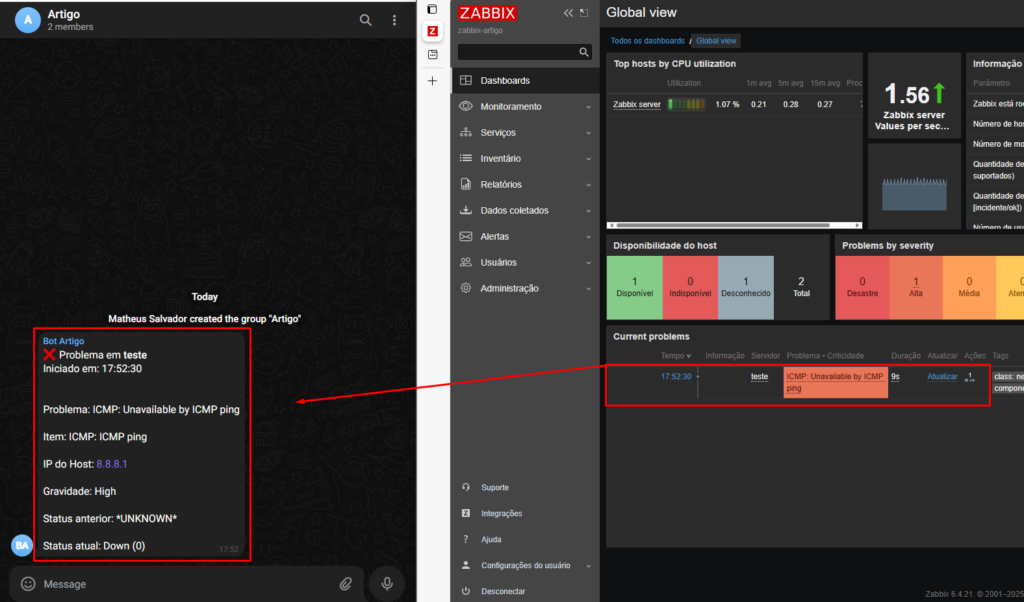1024x602 pixels.
Task: Open the 17:52:30 problem time link
Action: click(676, 377)
